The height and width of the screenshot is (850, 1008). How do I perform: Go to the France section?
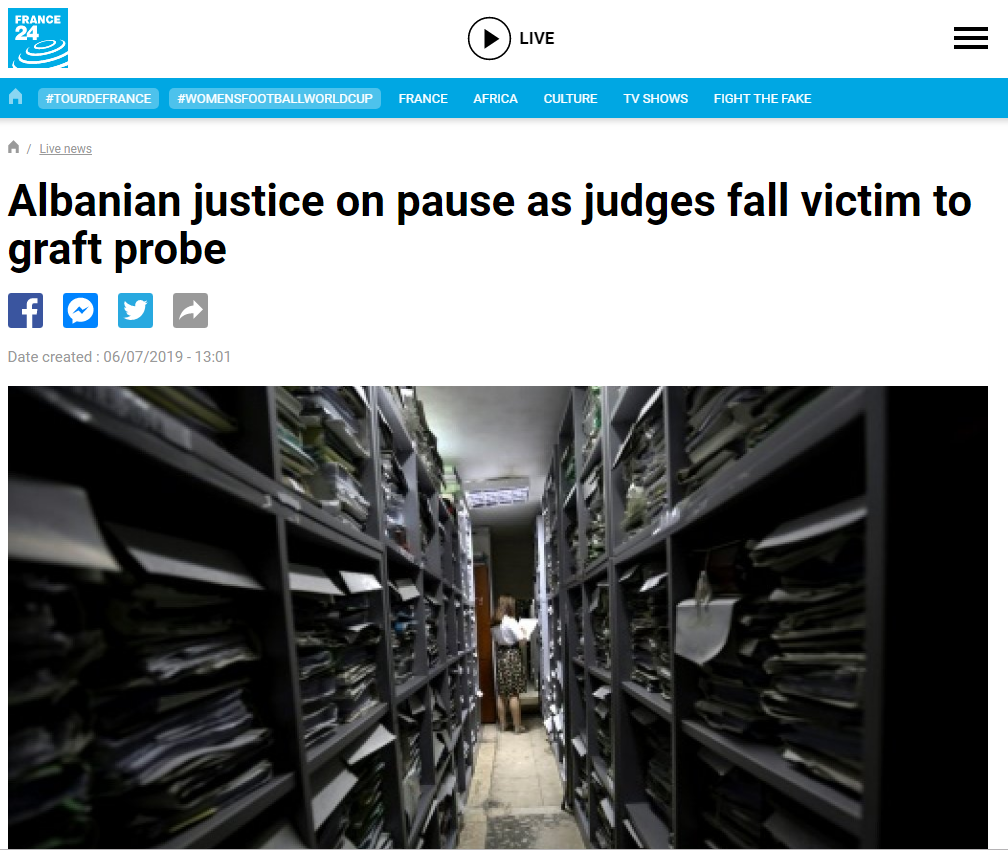tap(423, 98)
